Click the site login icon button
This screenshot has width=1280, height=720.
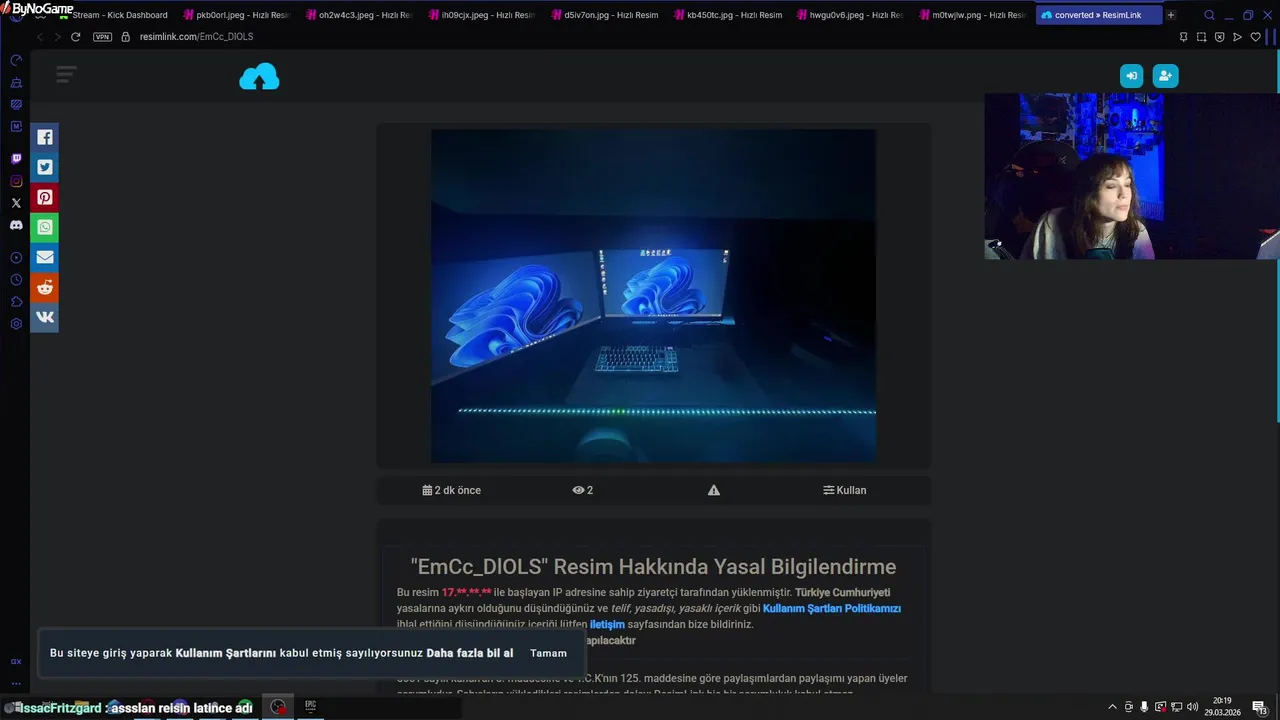[x=1132, y=76]
